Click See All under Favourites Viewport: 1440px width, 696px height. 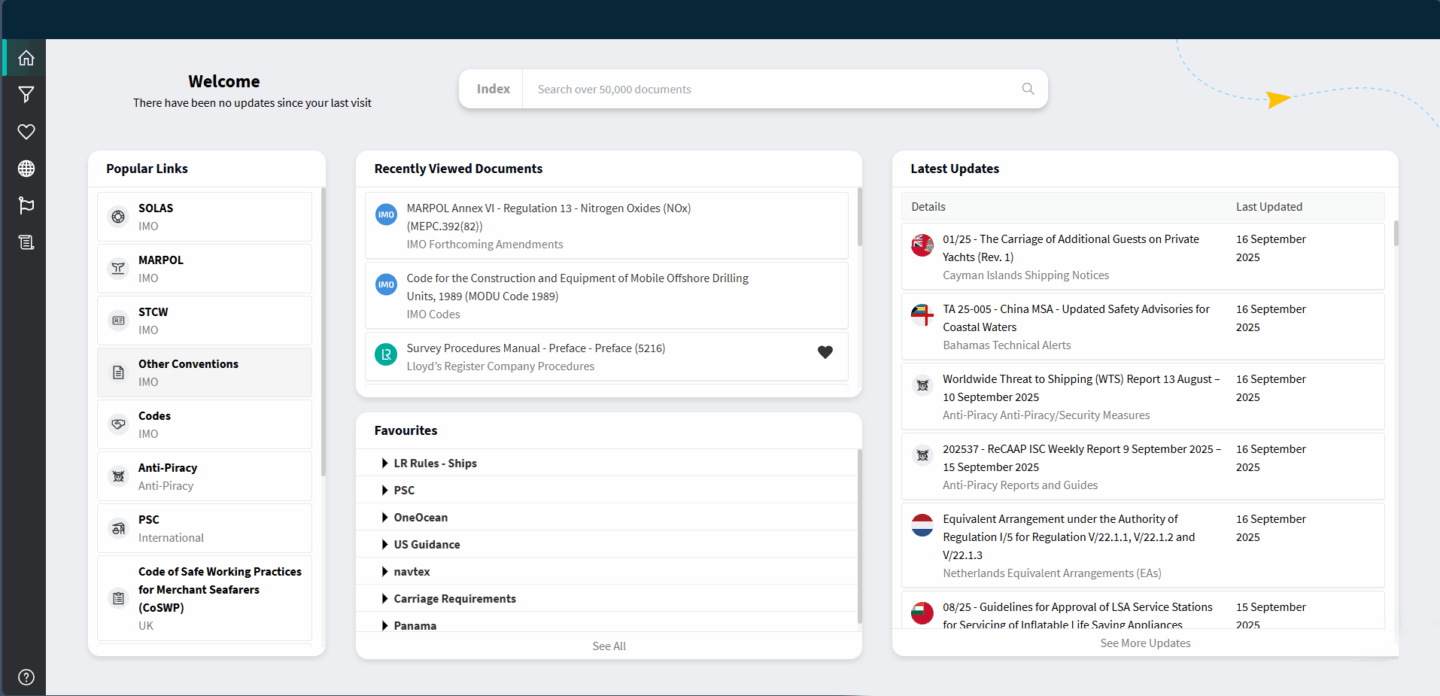[608, 646]
